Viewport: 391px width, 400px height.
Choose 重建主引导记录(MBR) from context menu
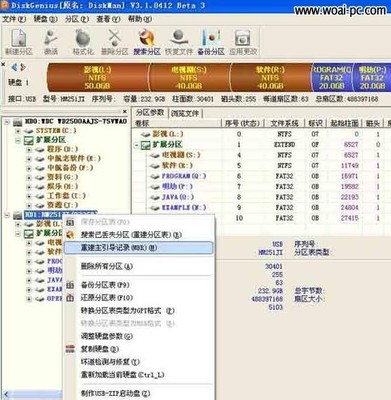[x=138, y=248]
